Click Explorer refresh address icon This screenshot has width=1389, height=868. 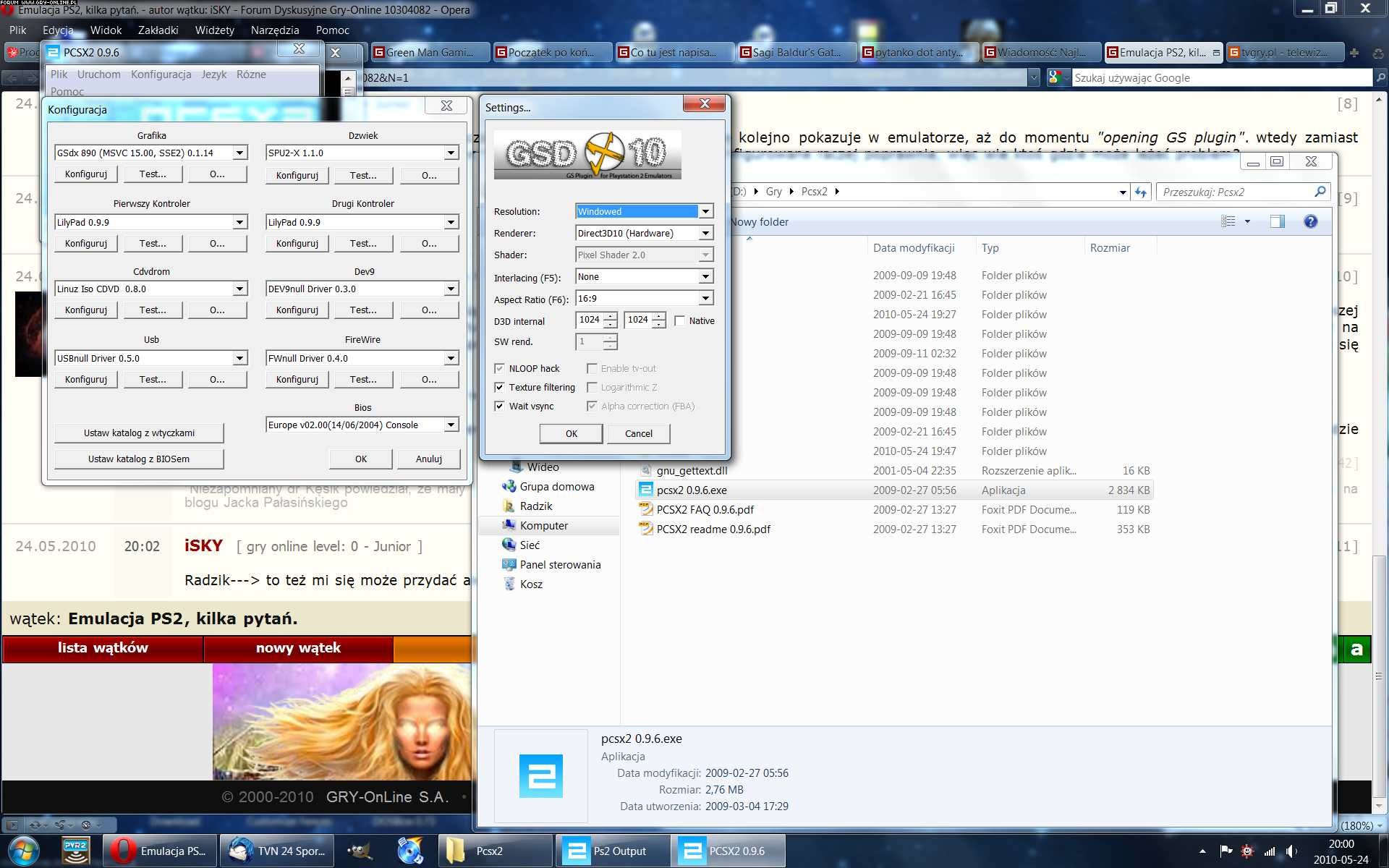[1141, 192]
